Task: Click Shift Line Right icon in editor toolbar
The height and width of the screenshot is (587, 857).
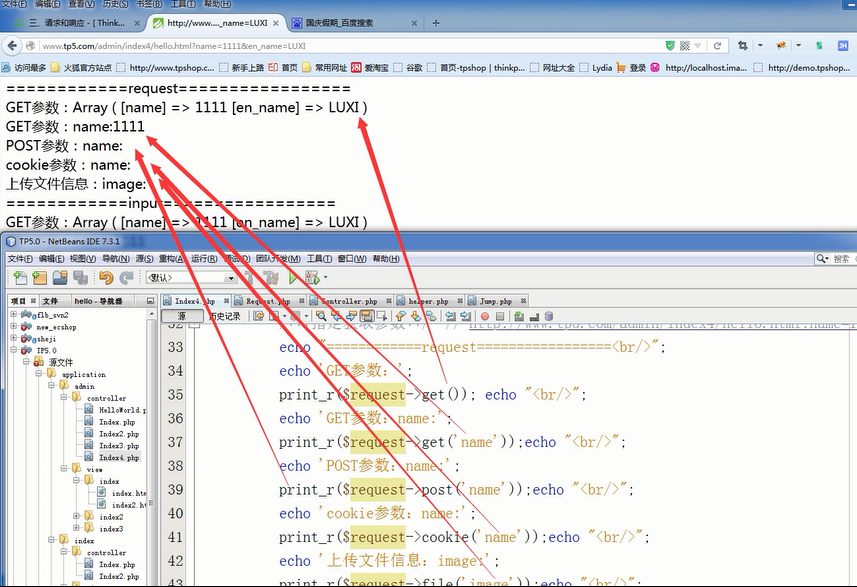Action: click(x=465, y=316)
